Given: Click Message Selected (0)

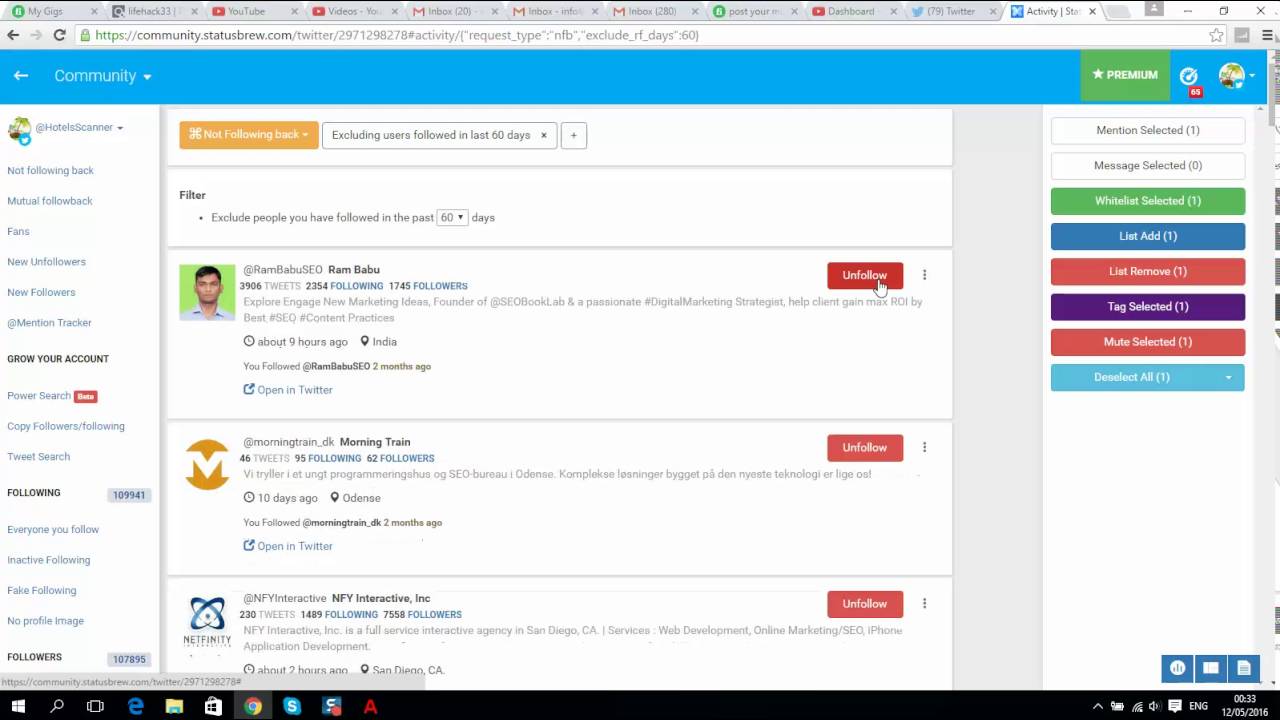Looking at the screenshot, I should click(x=1148, y=165).
